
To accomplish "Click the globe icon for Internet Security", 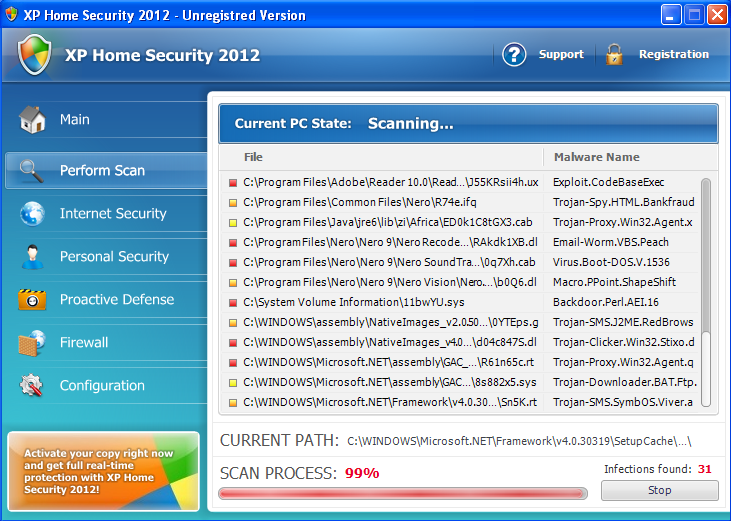I will 32,214.
